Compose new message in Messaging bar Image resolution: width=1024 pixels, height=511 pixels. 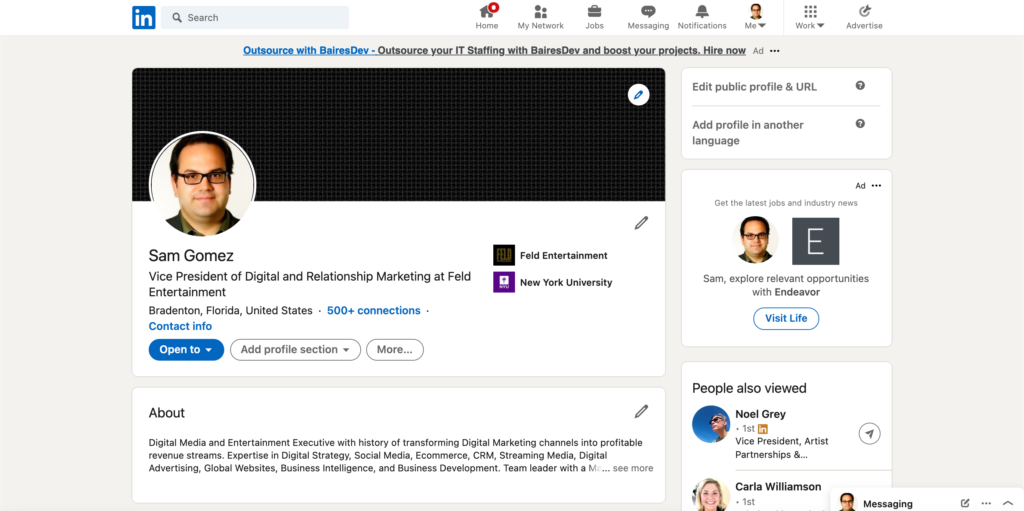point(965,503)
